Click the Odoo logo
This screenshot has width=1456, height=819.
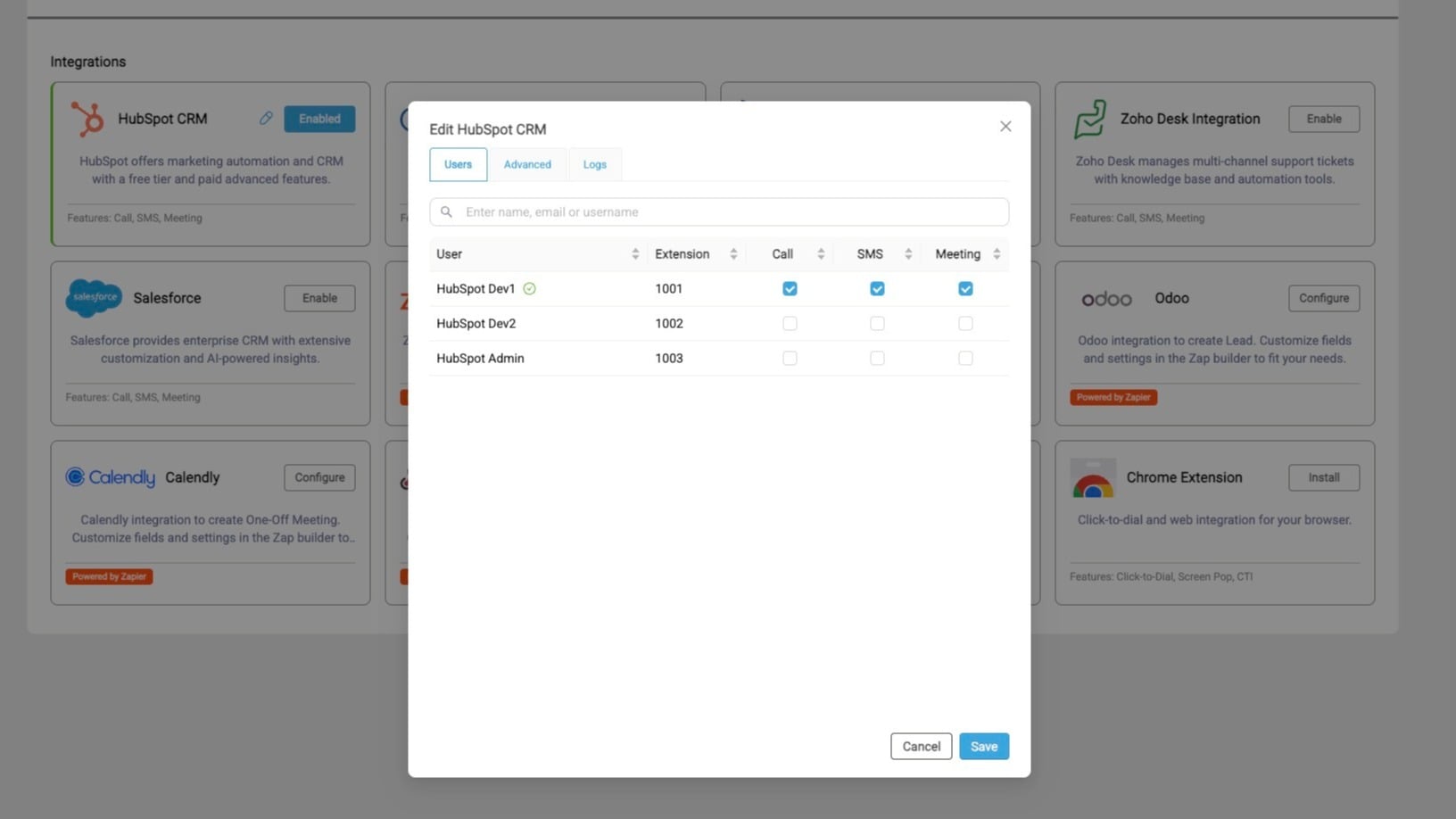1107,299
